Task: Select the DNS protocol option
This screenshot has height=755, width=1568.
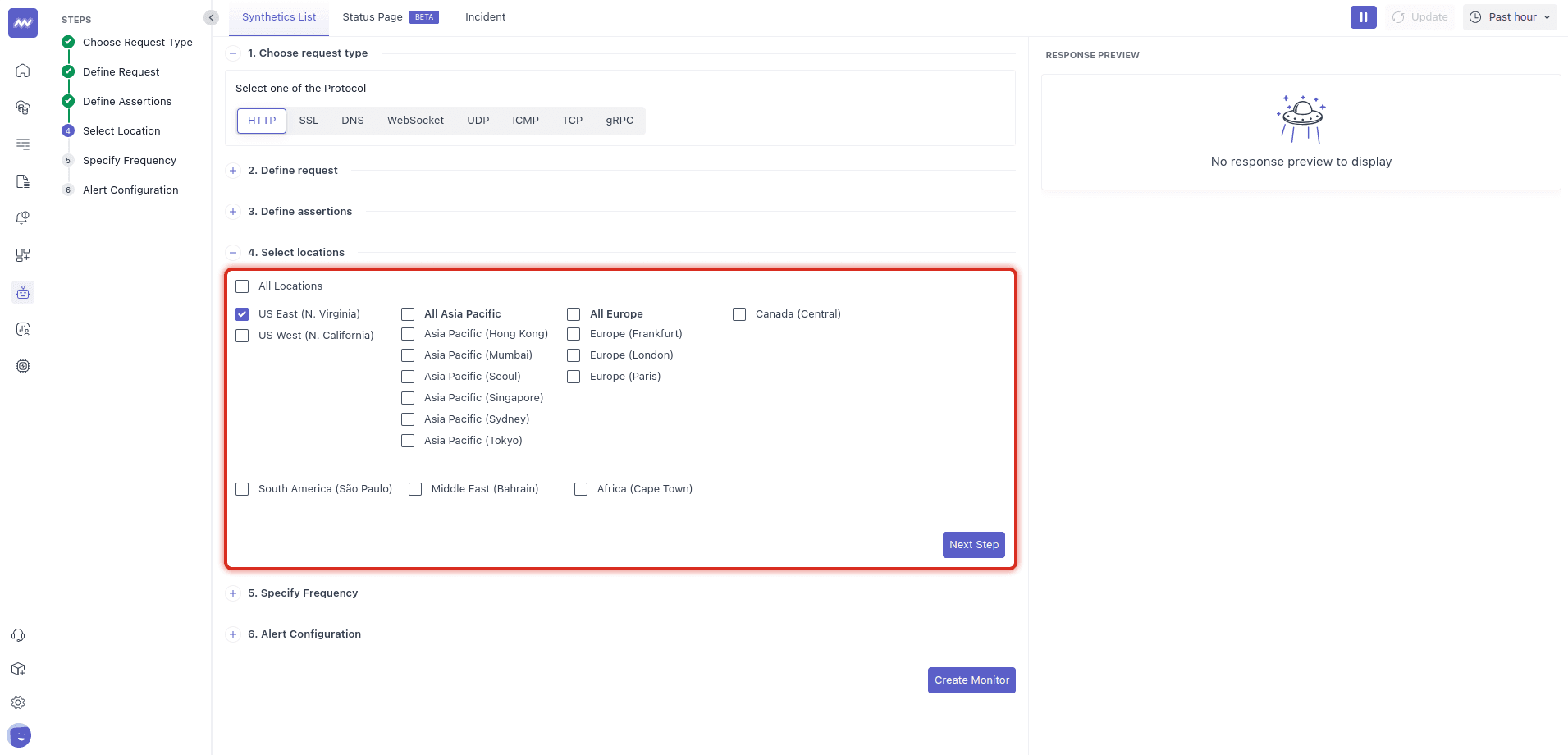Action: (353, 121)
